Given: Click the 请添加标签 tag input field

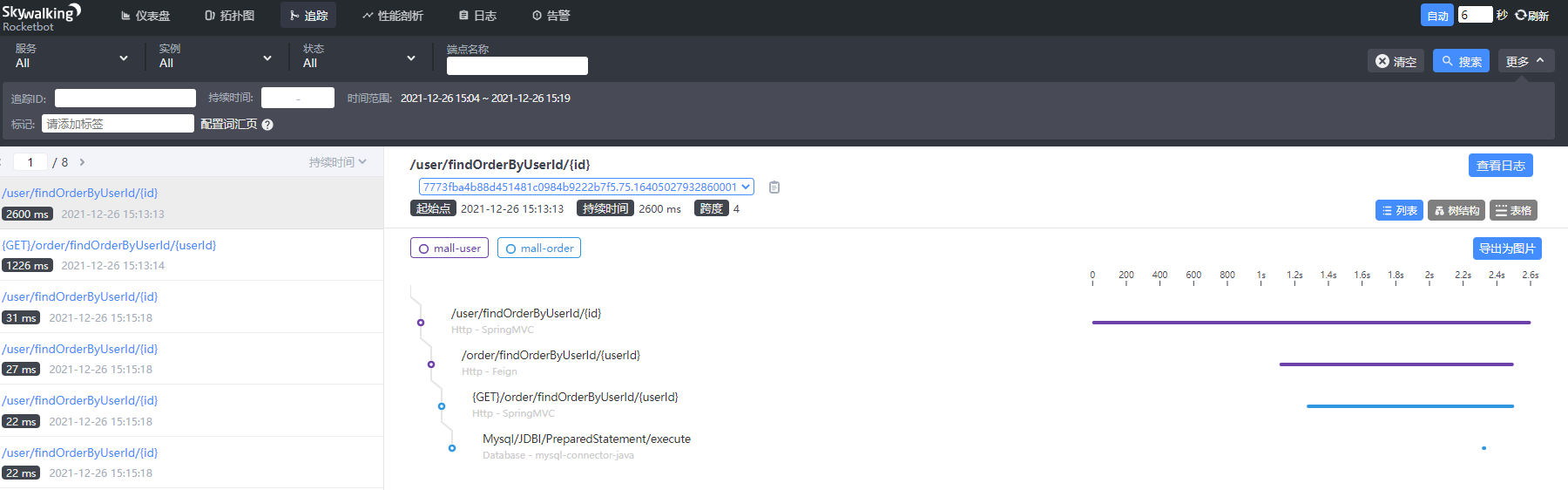Looking at the screenshot, I should coord(118,124).
